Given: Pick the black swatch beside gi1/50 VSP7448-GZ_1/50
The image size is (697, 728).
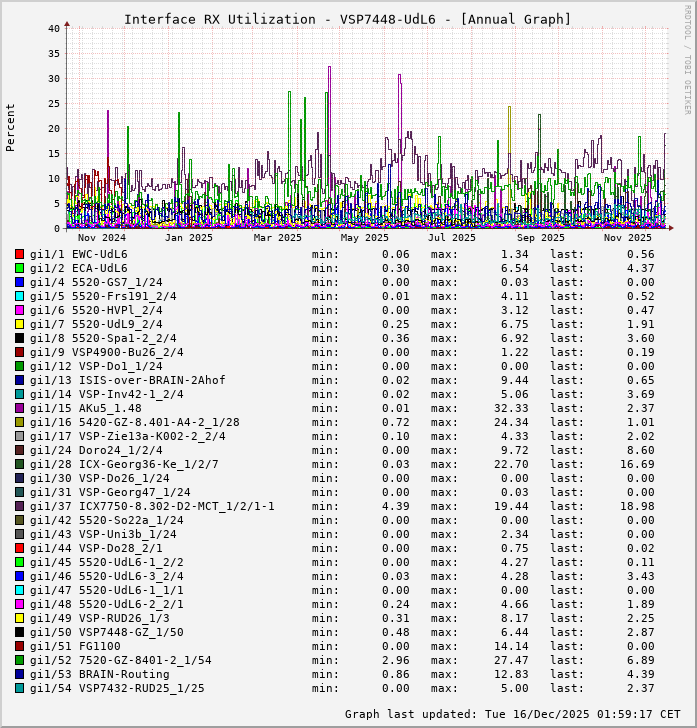Looking at the screenshot, I should pos(19,632).
